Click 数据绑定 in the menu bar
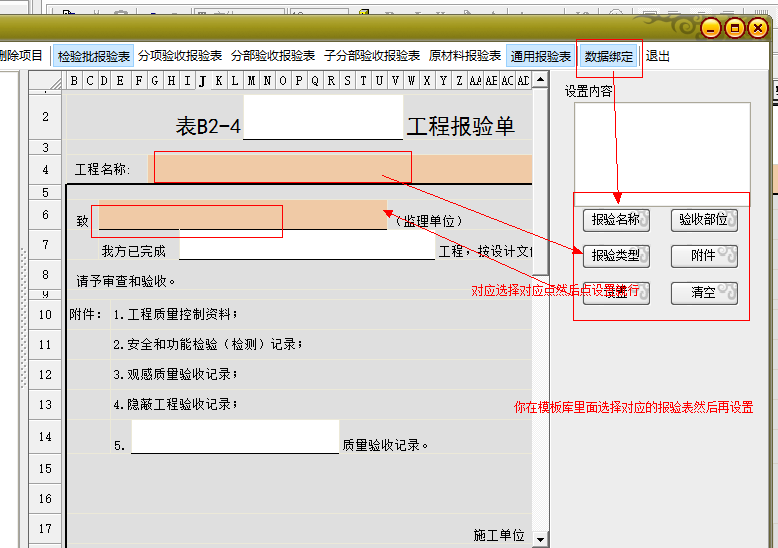The width and height of the screenshot is (778, 548). [x=609, y=57]
